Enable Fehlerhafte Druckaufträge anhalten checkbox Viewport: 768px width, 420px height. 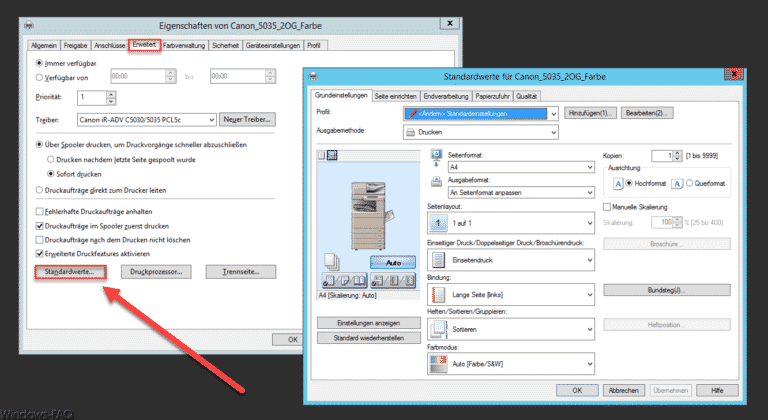[x=40, y=212]
